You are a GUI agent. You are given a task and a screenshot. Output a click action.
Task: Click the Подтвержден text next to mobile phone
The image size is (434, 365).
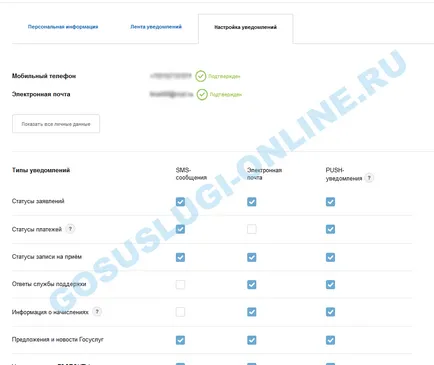[224, 76]
